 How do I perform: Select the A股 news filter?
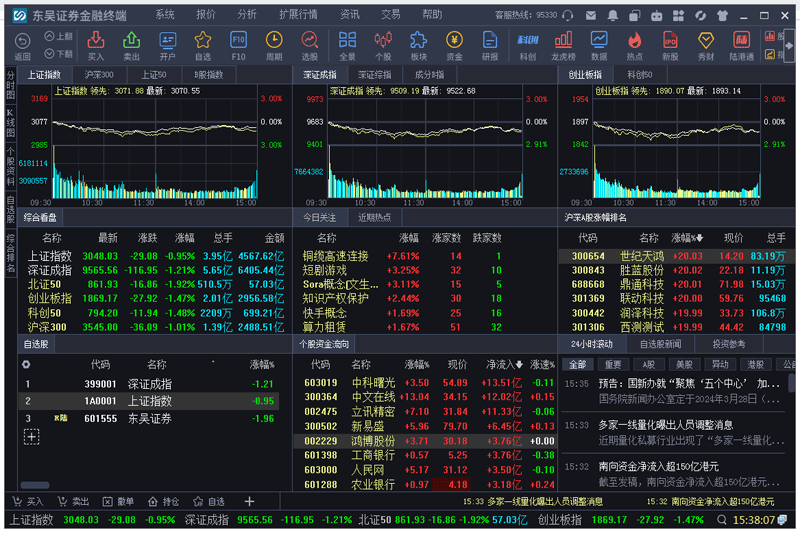648,365
